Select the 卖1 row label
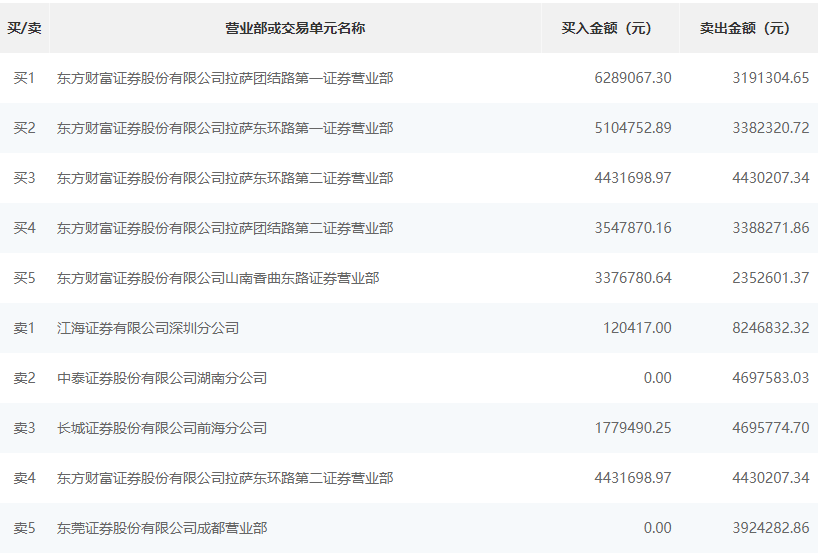 click(24, 328)
